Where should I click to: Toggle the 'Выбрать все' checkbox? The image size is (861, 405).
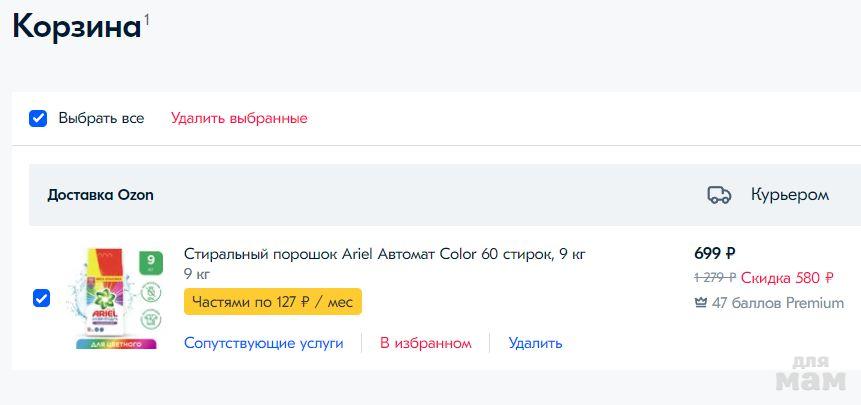tap(38, 118)
